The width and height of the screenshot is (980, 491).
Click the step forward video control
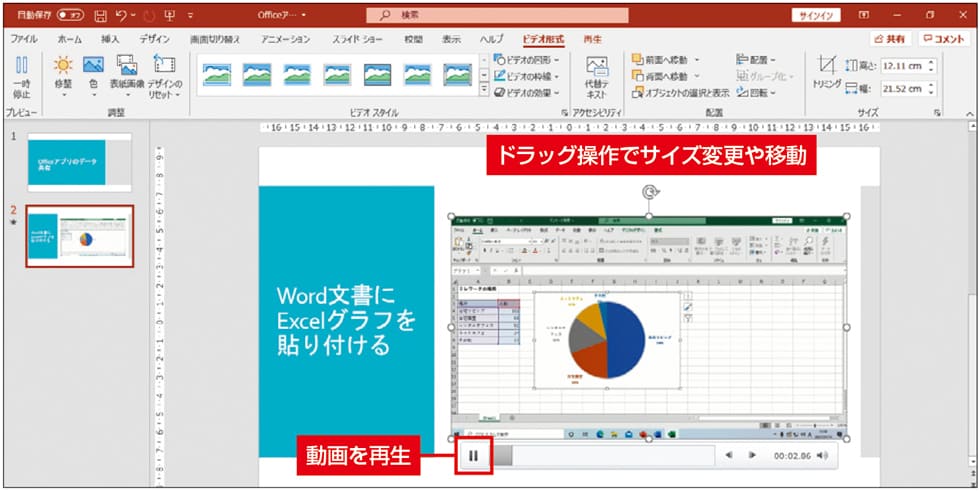pyautogui.click(x=752, y=456)
